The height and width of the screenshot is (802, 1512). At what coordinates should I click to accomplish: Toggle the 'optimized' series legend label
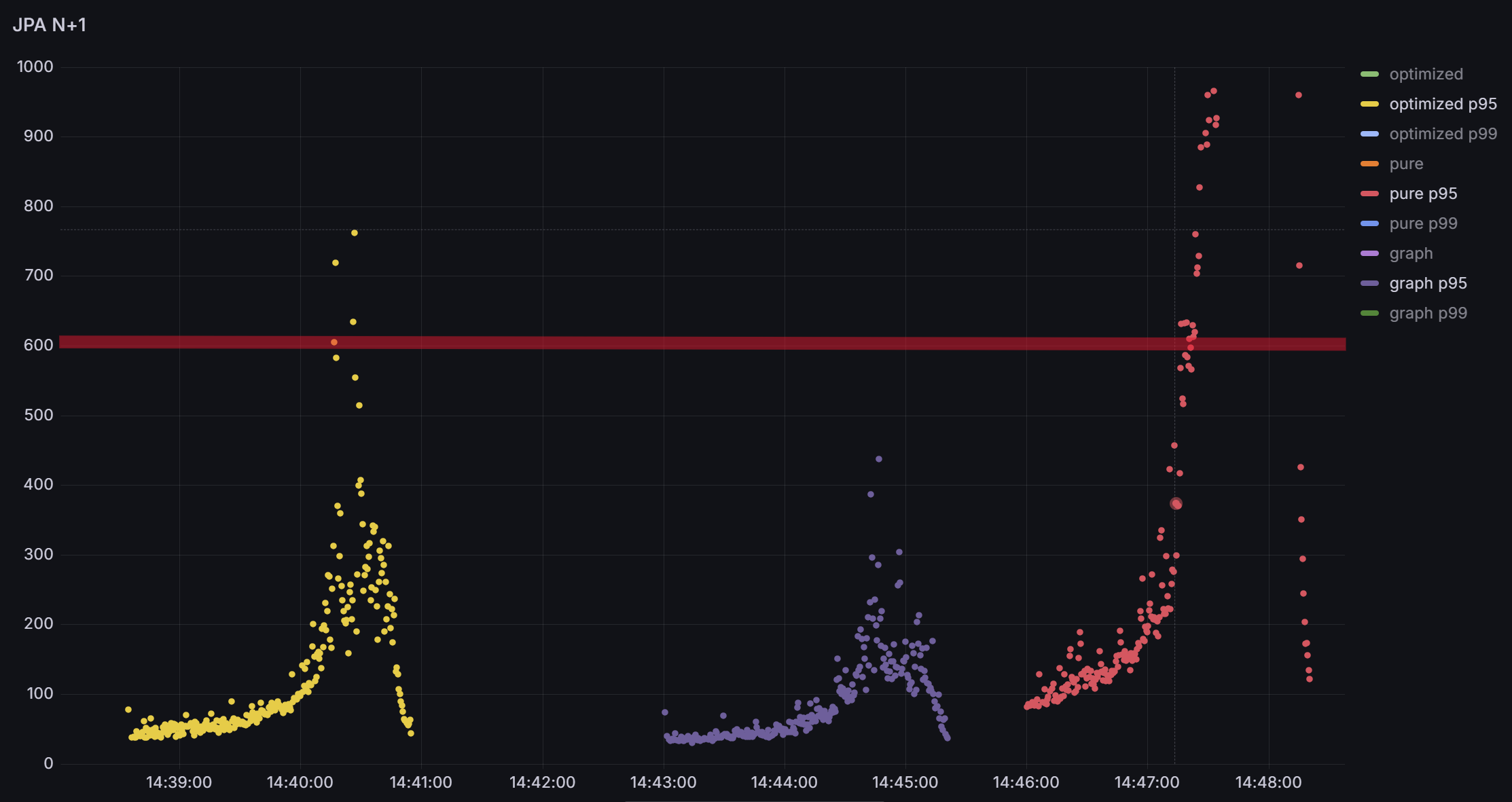(1426, 74)
